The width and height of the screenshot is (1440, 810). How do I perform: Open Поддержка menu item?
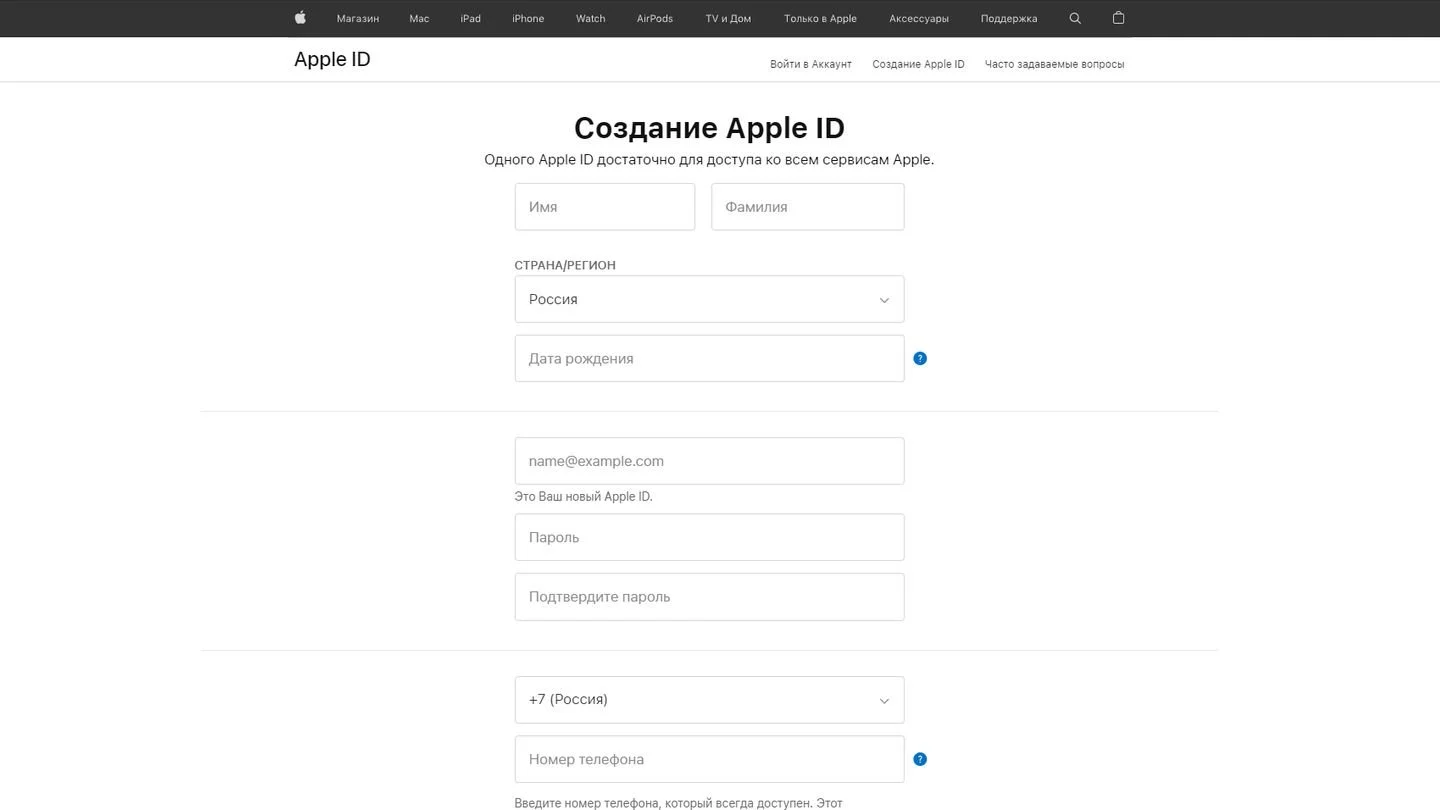tap(1009, 18)
